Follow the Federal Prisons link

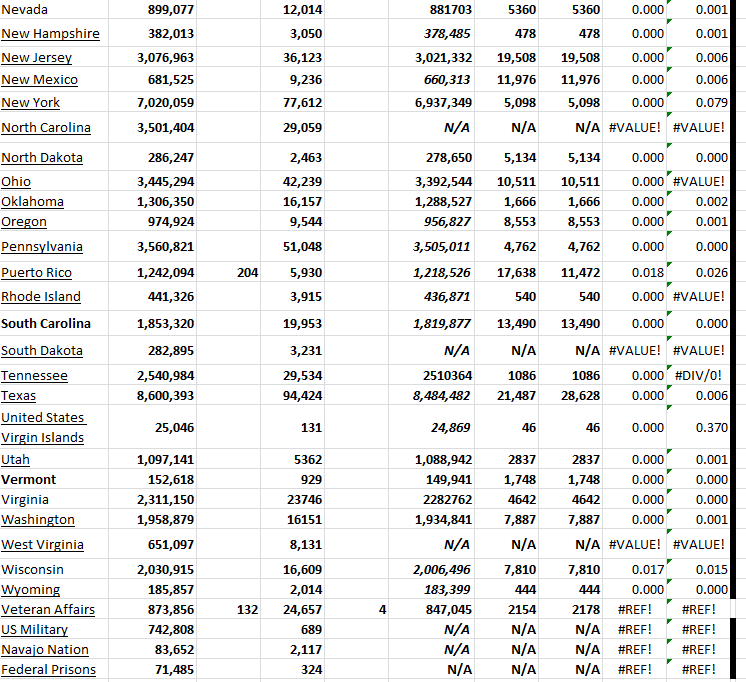[49, 669]
